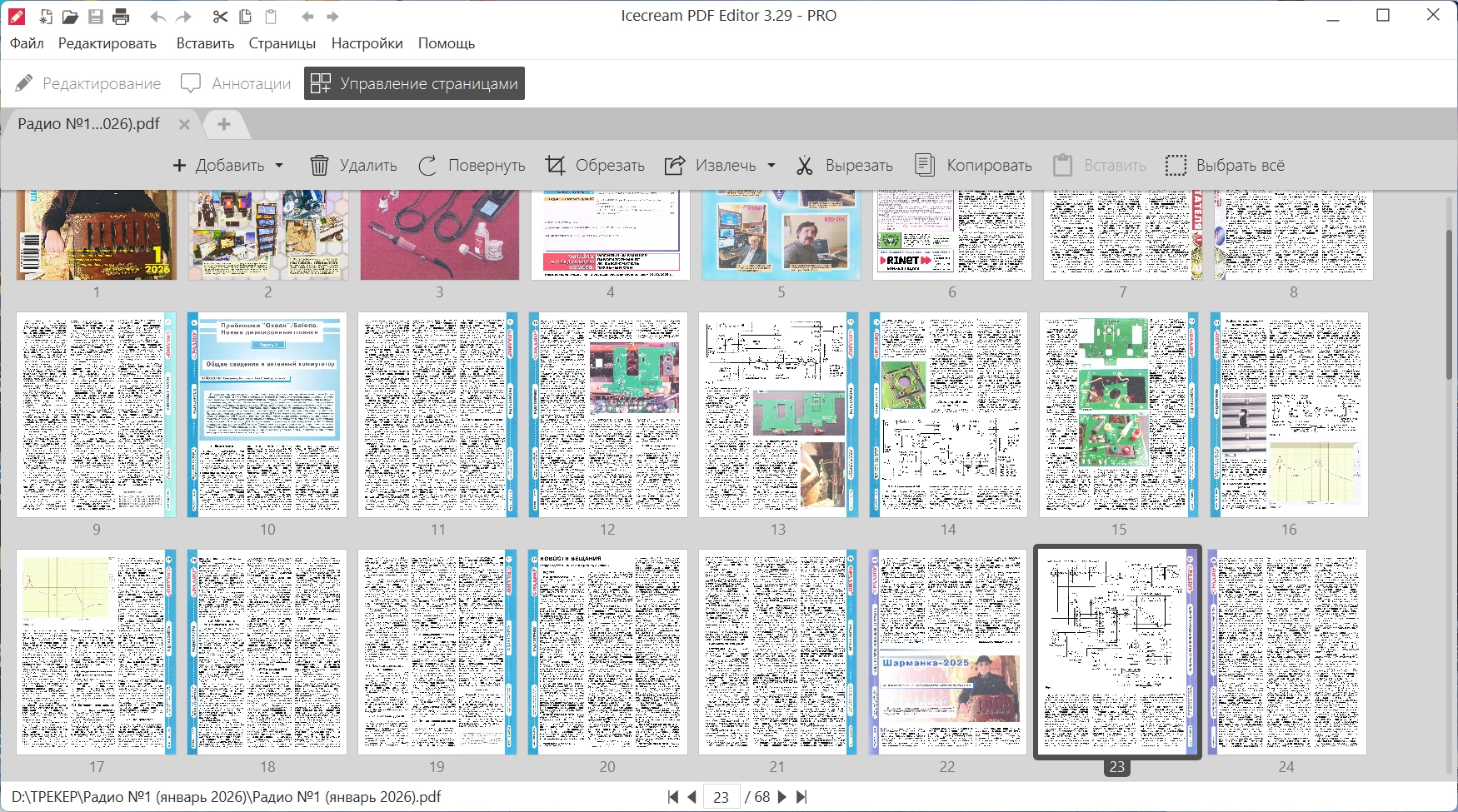Cut the selected page with Вырезать

844,166
